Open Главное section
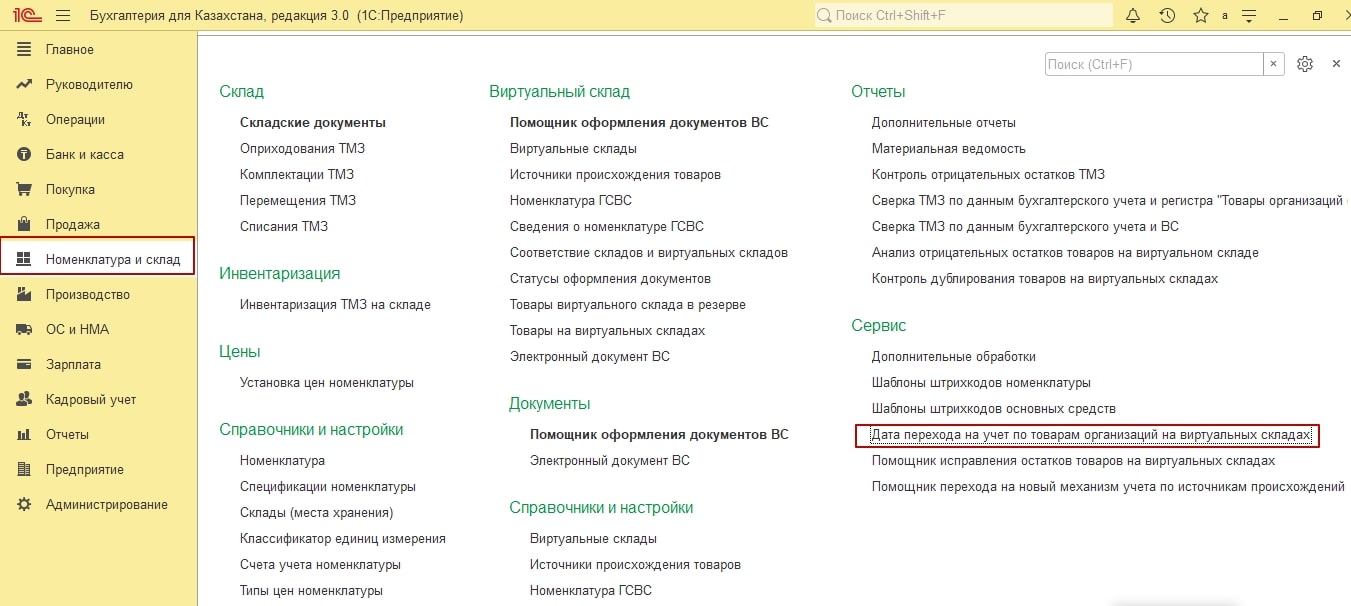Image resolution: width=1351 pixels, height=606 pixels. [70, 49]
